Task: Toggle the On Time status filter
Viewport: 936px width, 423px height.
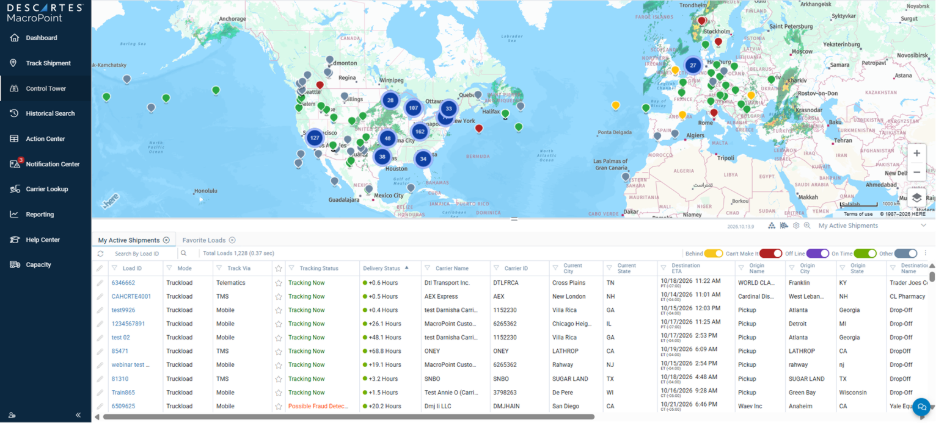Action: pyautogui.click(x=865, y=254)
